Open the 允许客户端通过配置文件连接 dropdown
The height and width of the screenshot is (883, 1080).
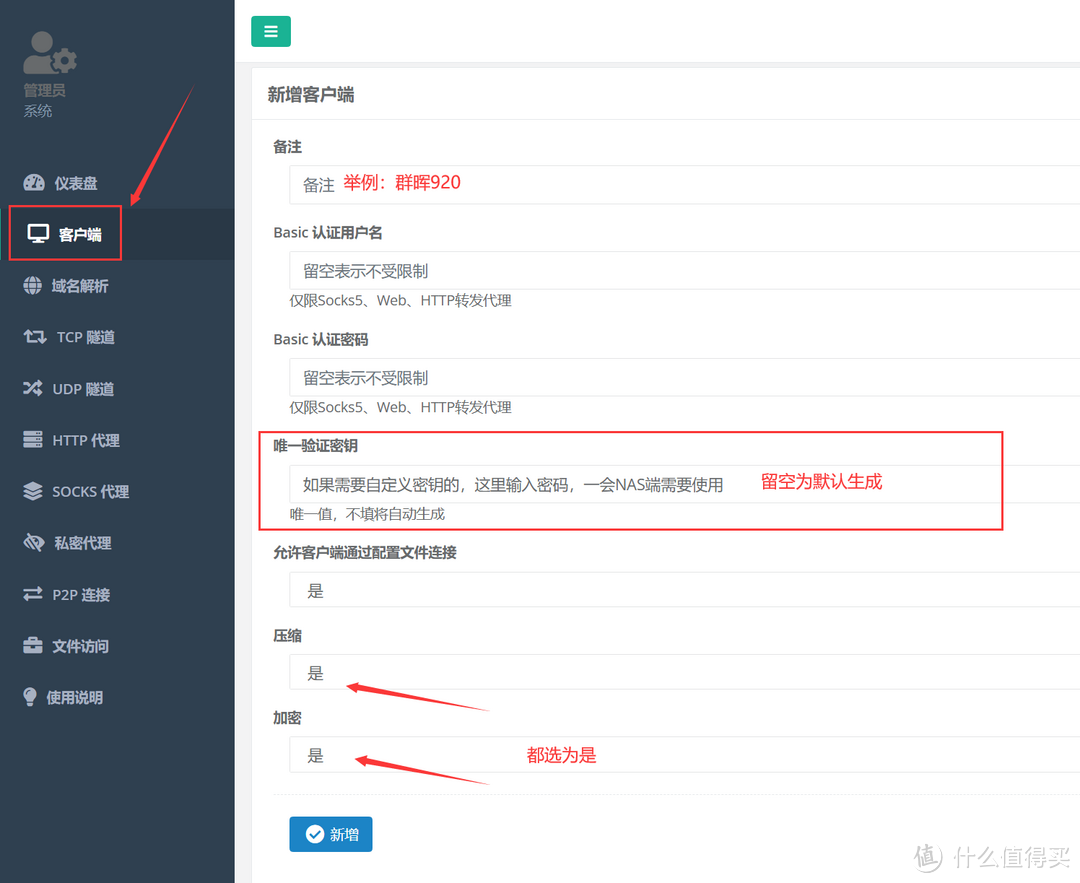click(x=660, y=590)
